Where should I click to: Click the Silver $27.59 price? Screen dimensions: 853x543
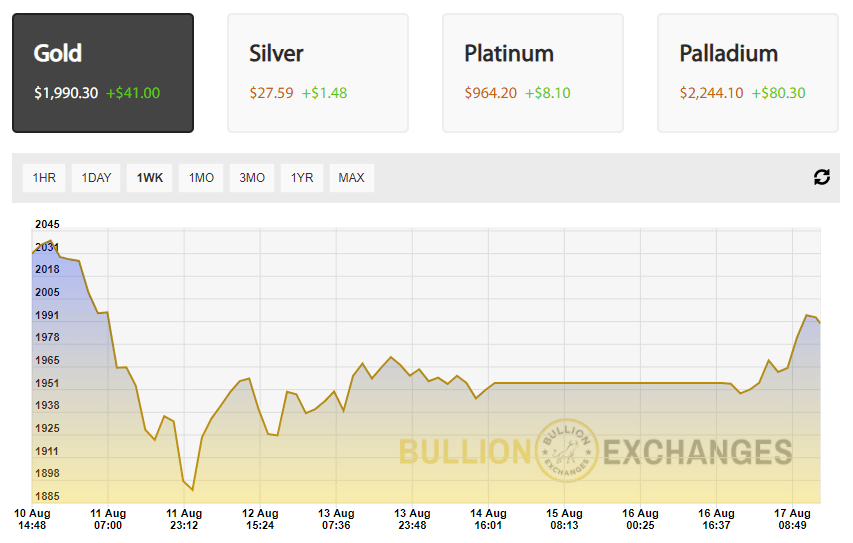click(x=272, y=93)
